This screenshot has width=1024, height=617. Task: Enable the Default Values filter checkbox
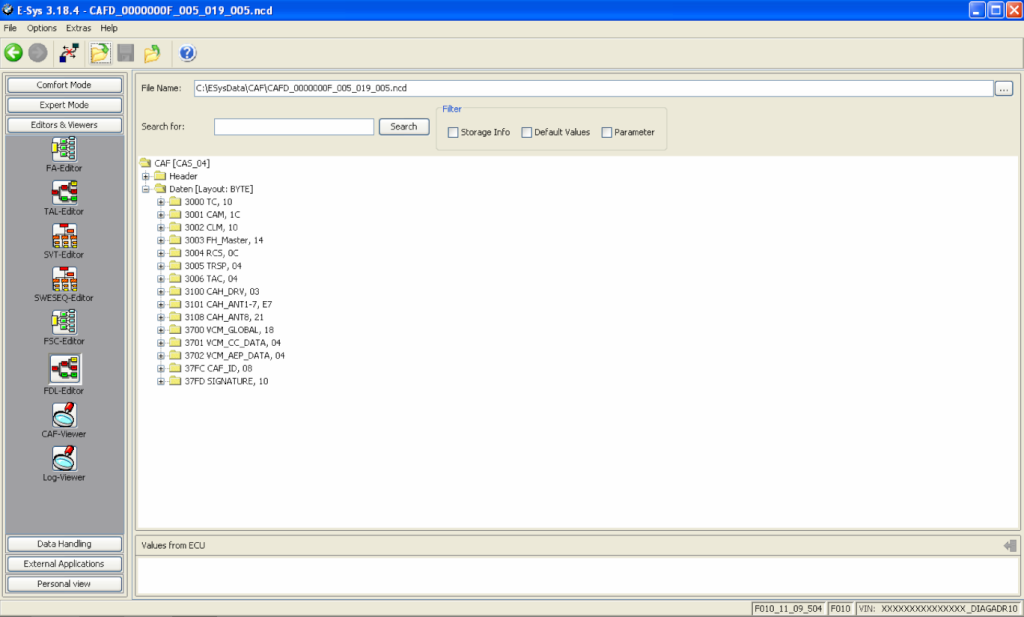point(526,133)
